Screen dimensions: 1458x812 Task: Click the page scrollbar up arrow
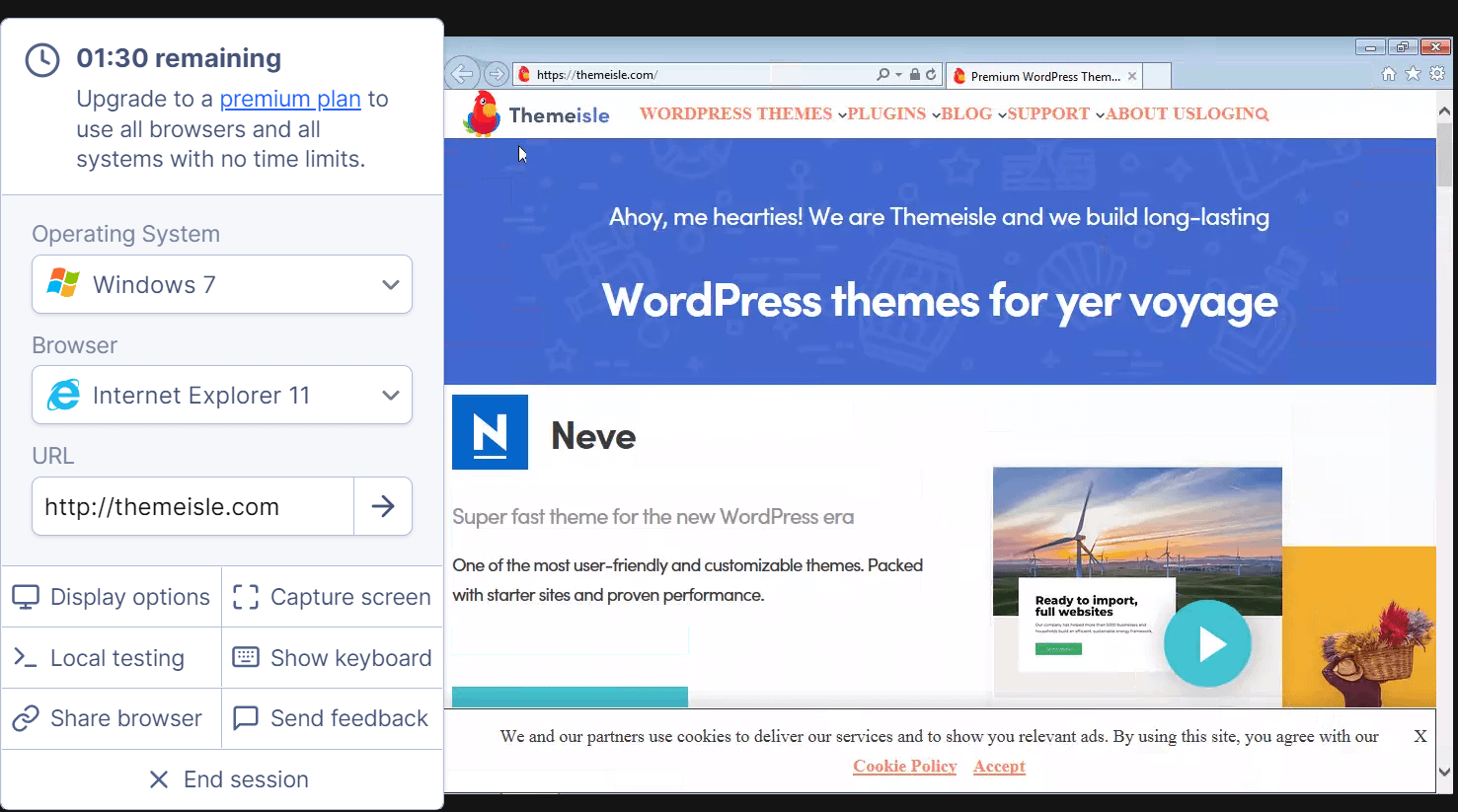(1445, 111)
